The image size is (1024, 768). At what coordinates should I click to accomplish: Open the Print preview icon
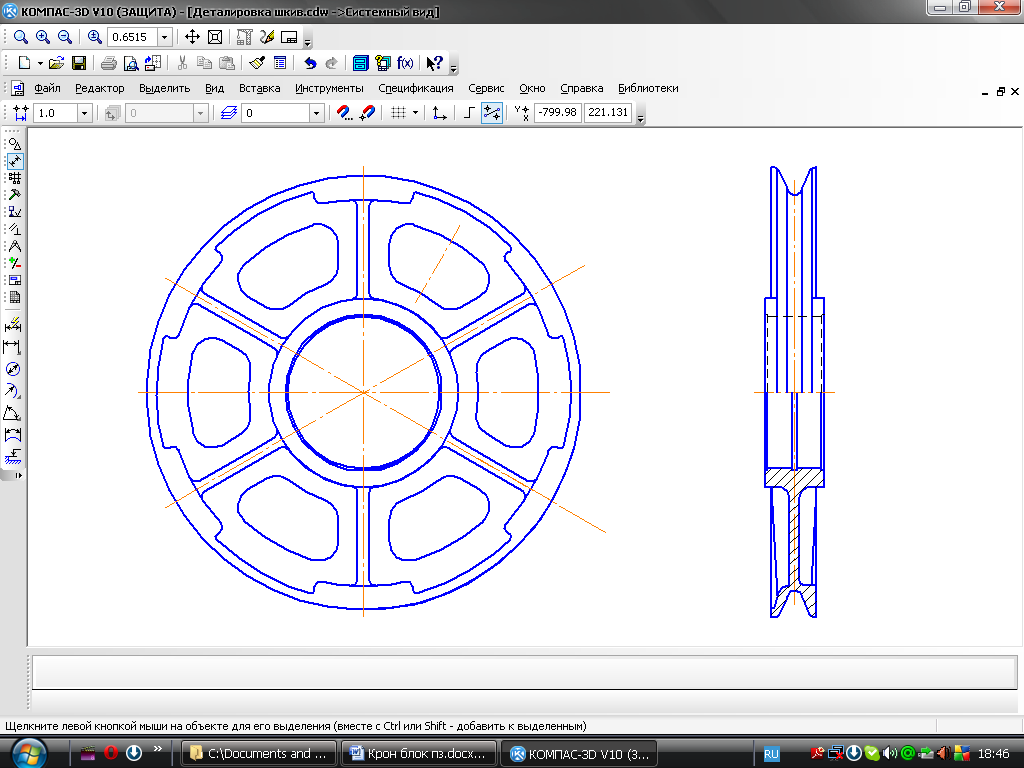click(130, 63)
